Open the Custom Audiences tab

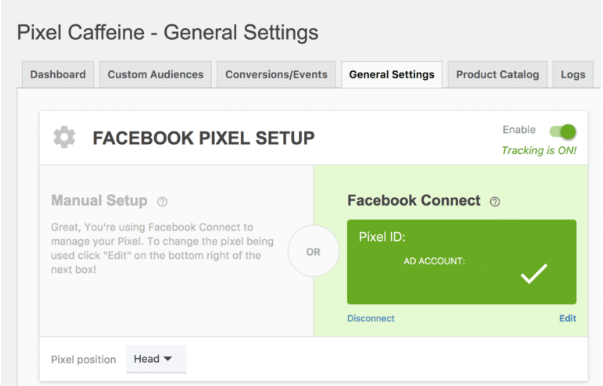click(155, 75)
